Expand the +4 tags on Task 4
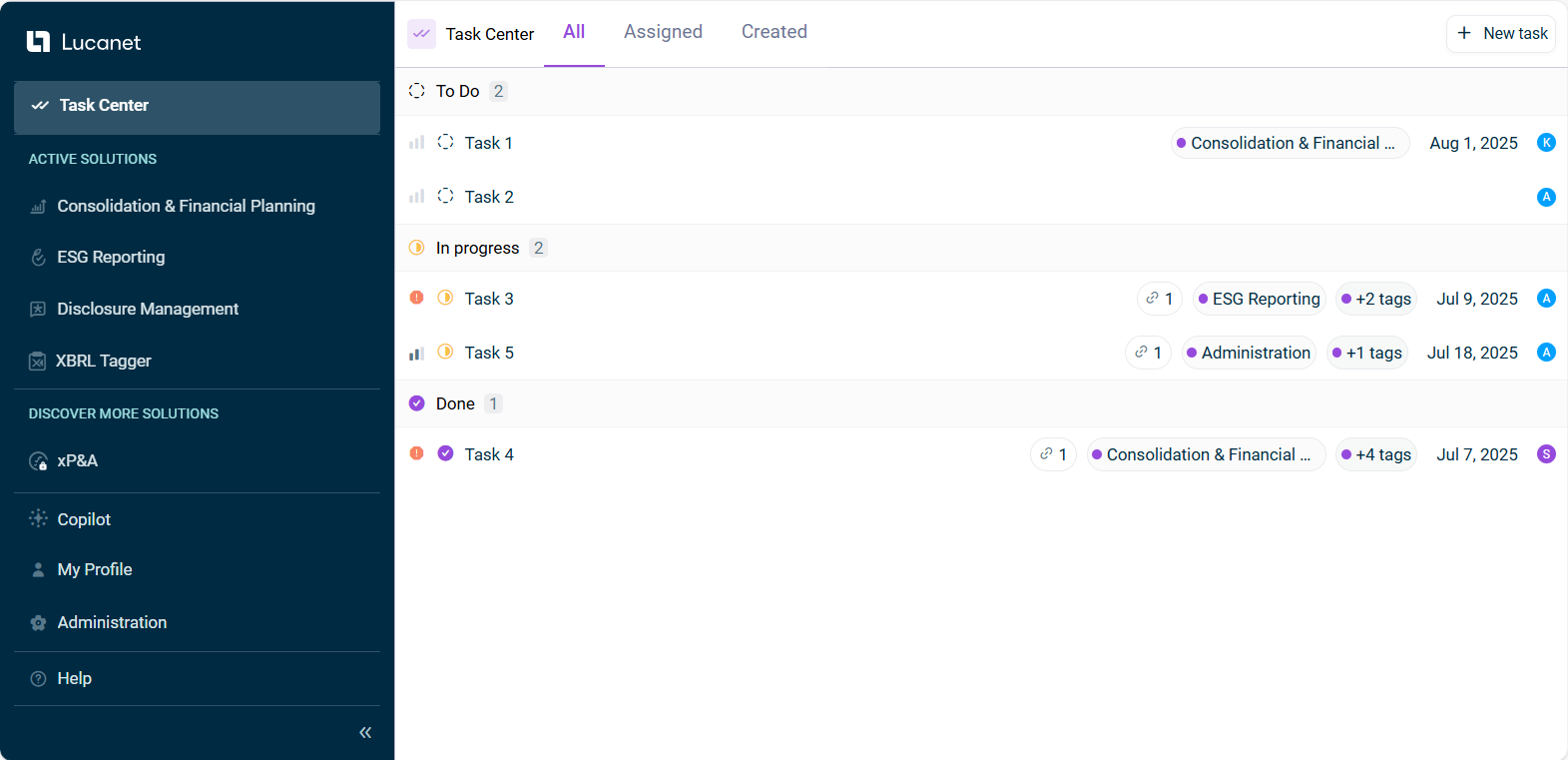 [1376, 454]
